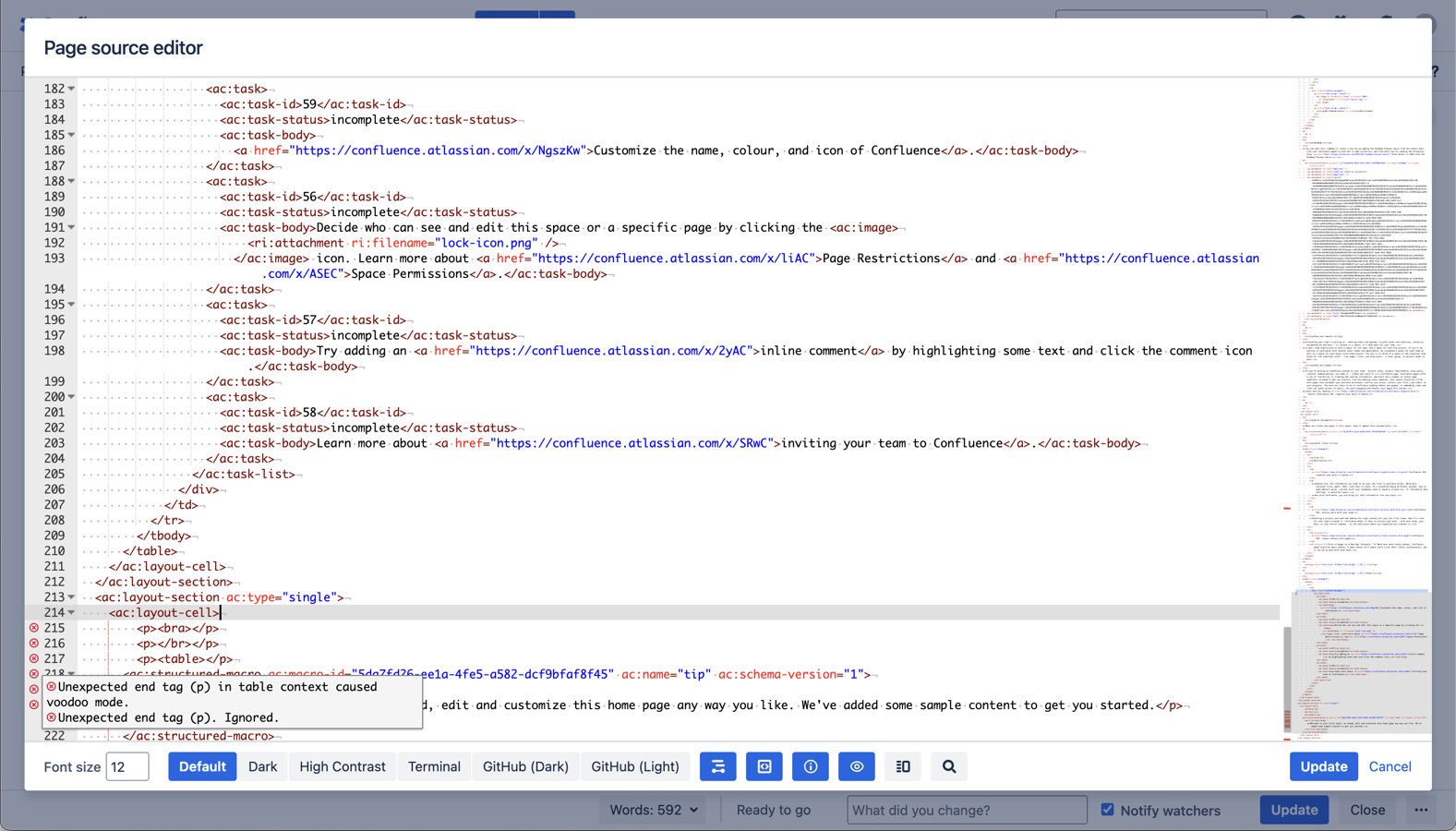Toggle the eye visibility icon
The width and height of the screenshot is (1456, 831).
pyautogui.click(x=856, y=766)
